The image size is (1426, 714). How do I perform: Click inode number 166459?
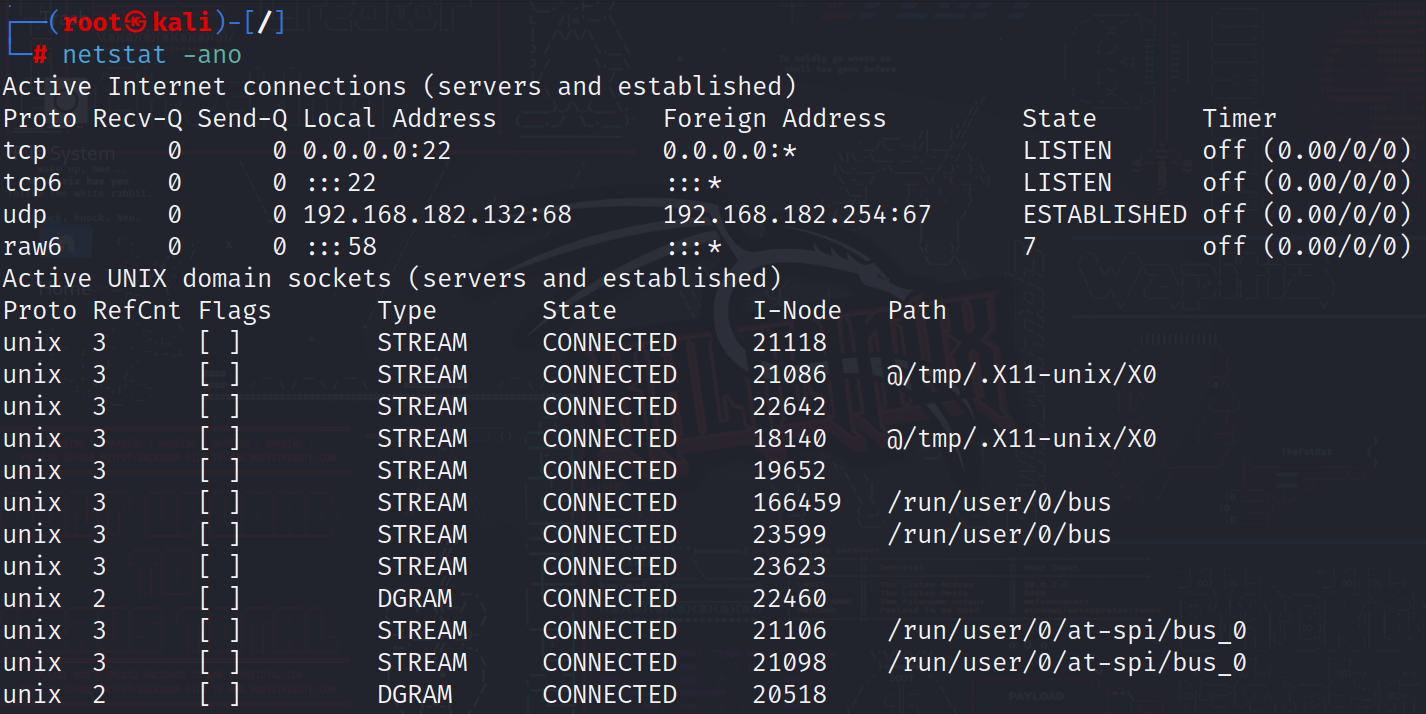point(797,503)
